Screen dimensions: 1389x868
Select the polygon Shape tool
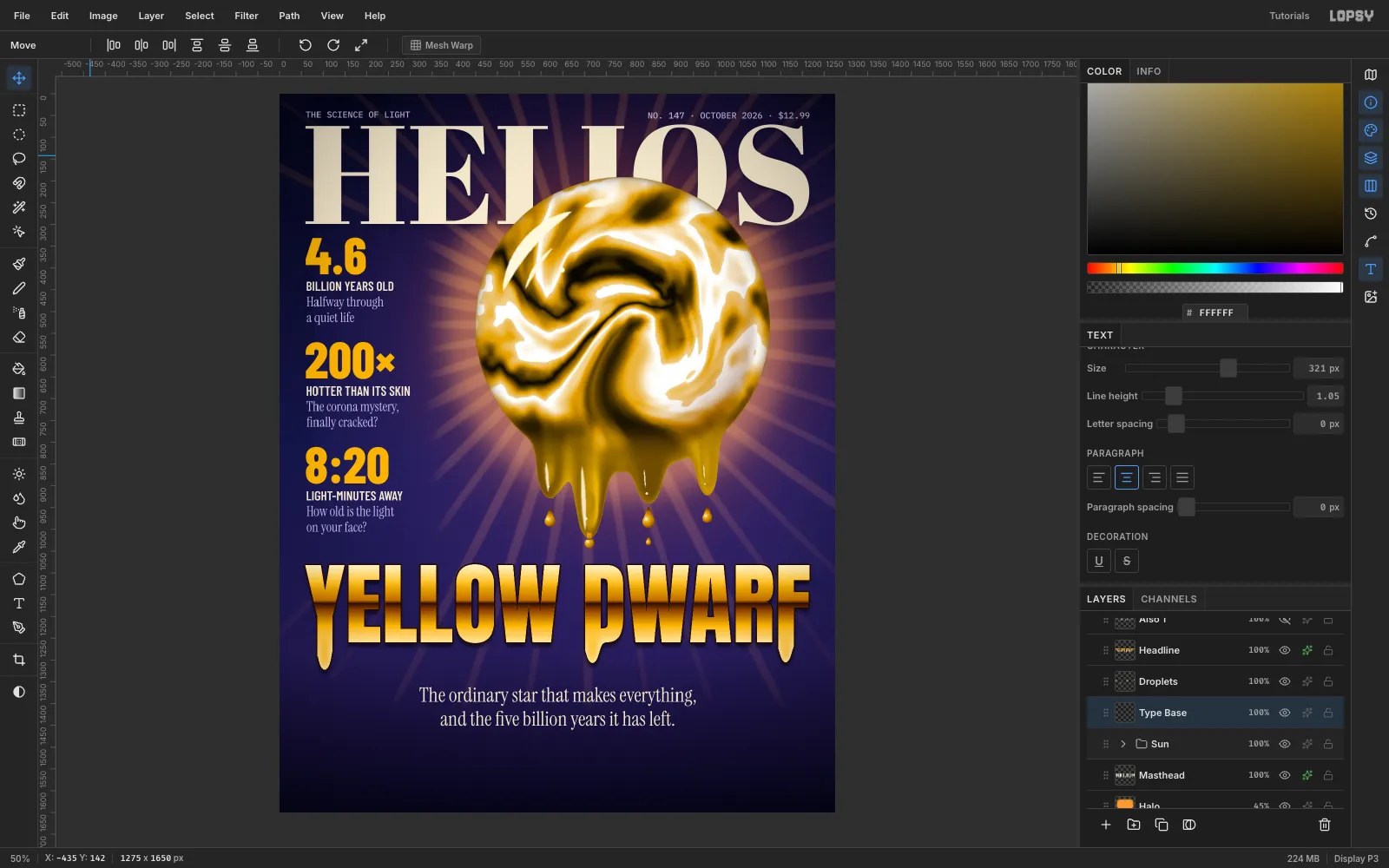tap(19, 579)
